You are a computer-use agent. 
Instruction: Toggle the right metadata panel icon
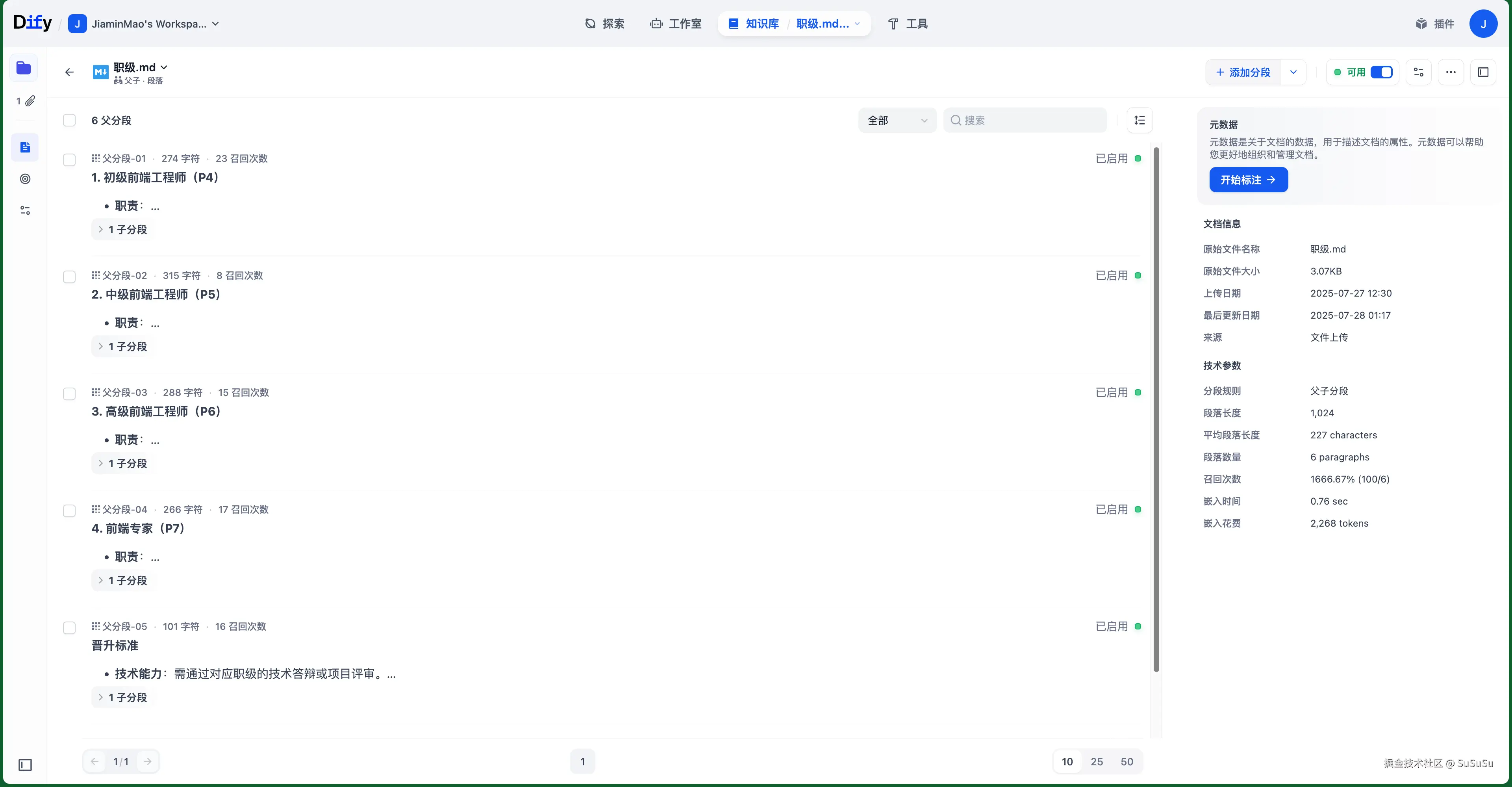coord(1483,72)
